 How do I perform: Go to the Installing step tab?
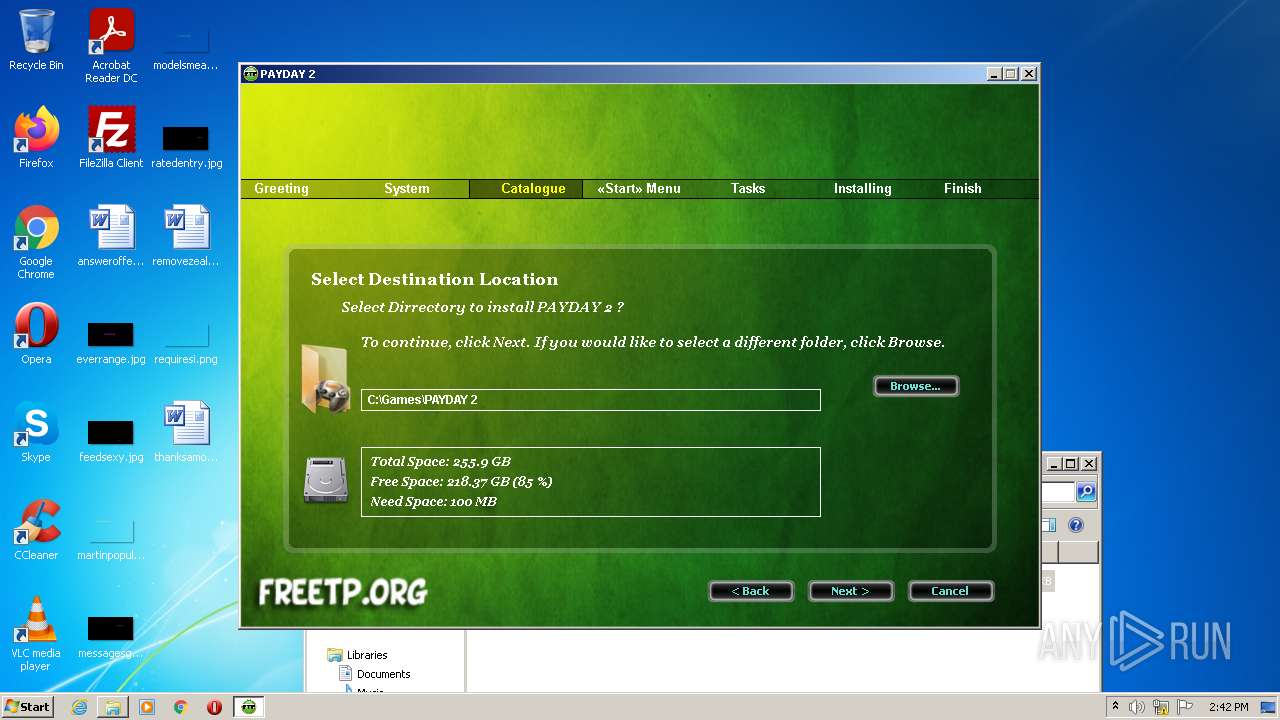(x=862, y=188)
